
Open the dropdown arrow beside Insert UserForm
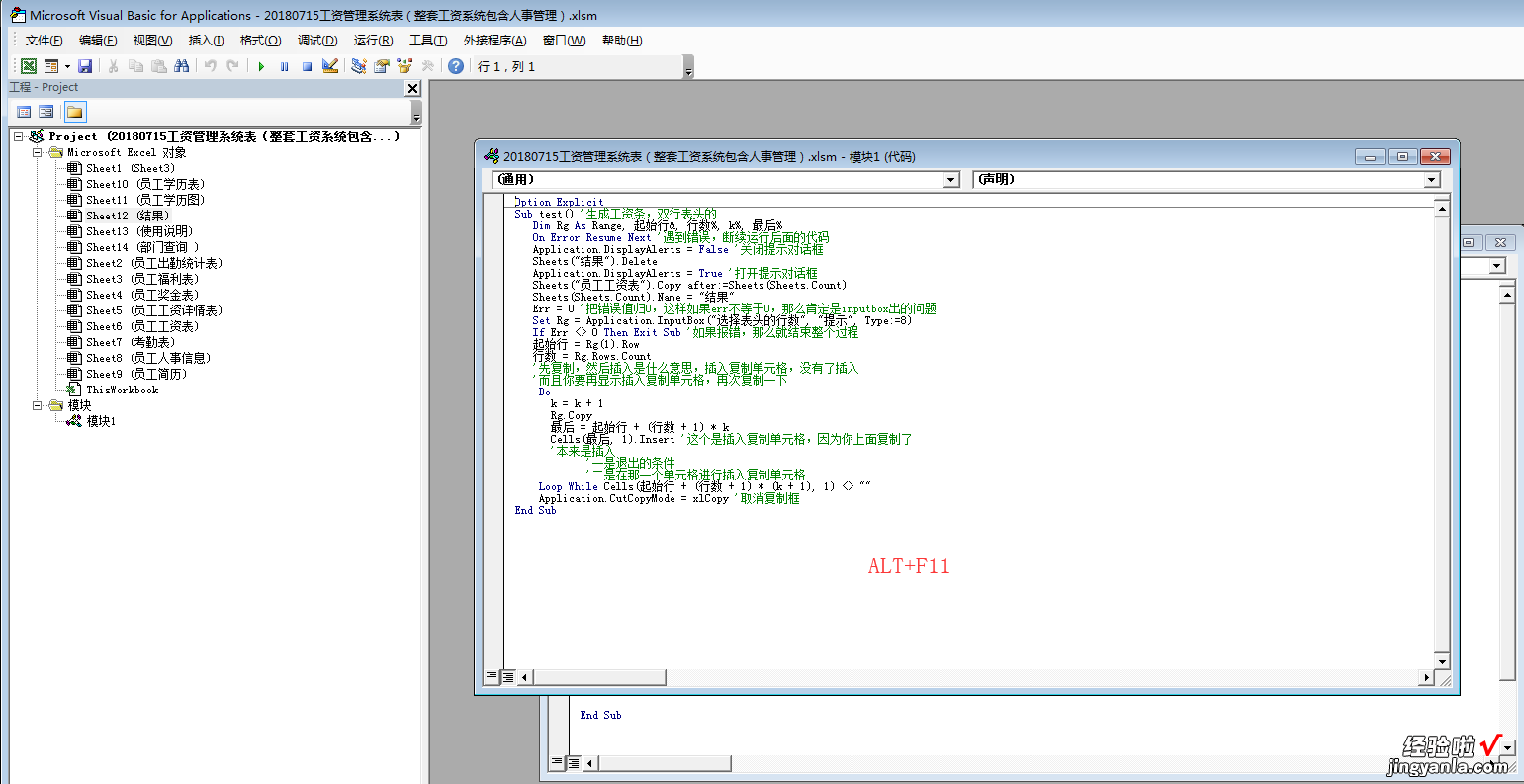tap(67, 66)
